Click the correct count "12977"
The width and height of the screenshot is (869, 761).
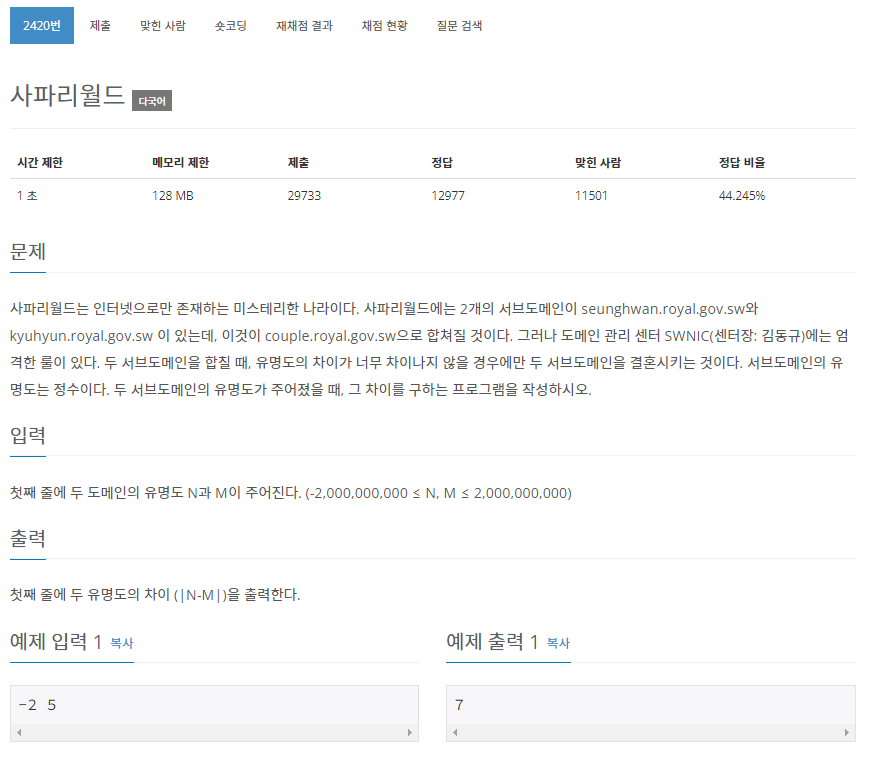448,196
